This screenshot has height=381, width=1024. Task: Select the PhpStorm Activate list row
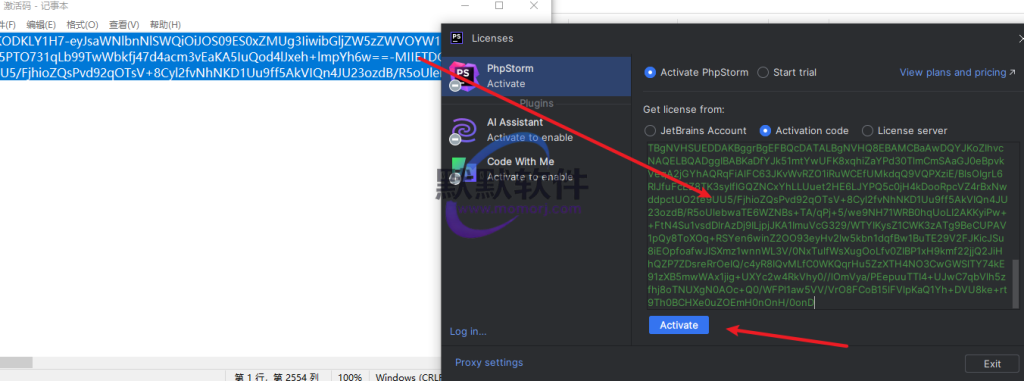point(536,76)
